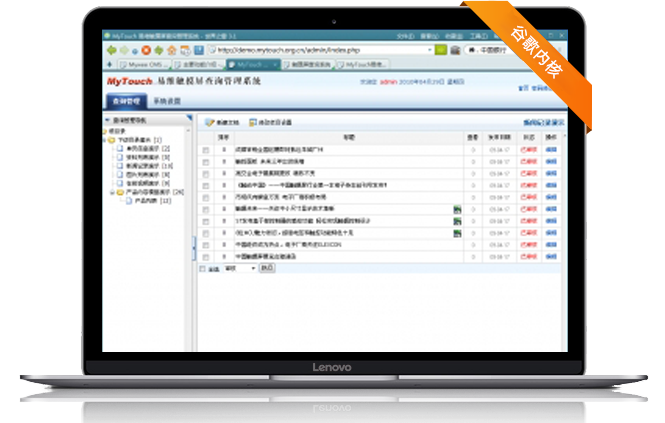The image size is (665, 423).
Task: Click the execute button beside the batch dropdown
Action: click(267, 268)
